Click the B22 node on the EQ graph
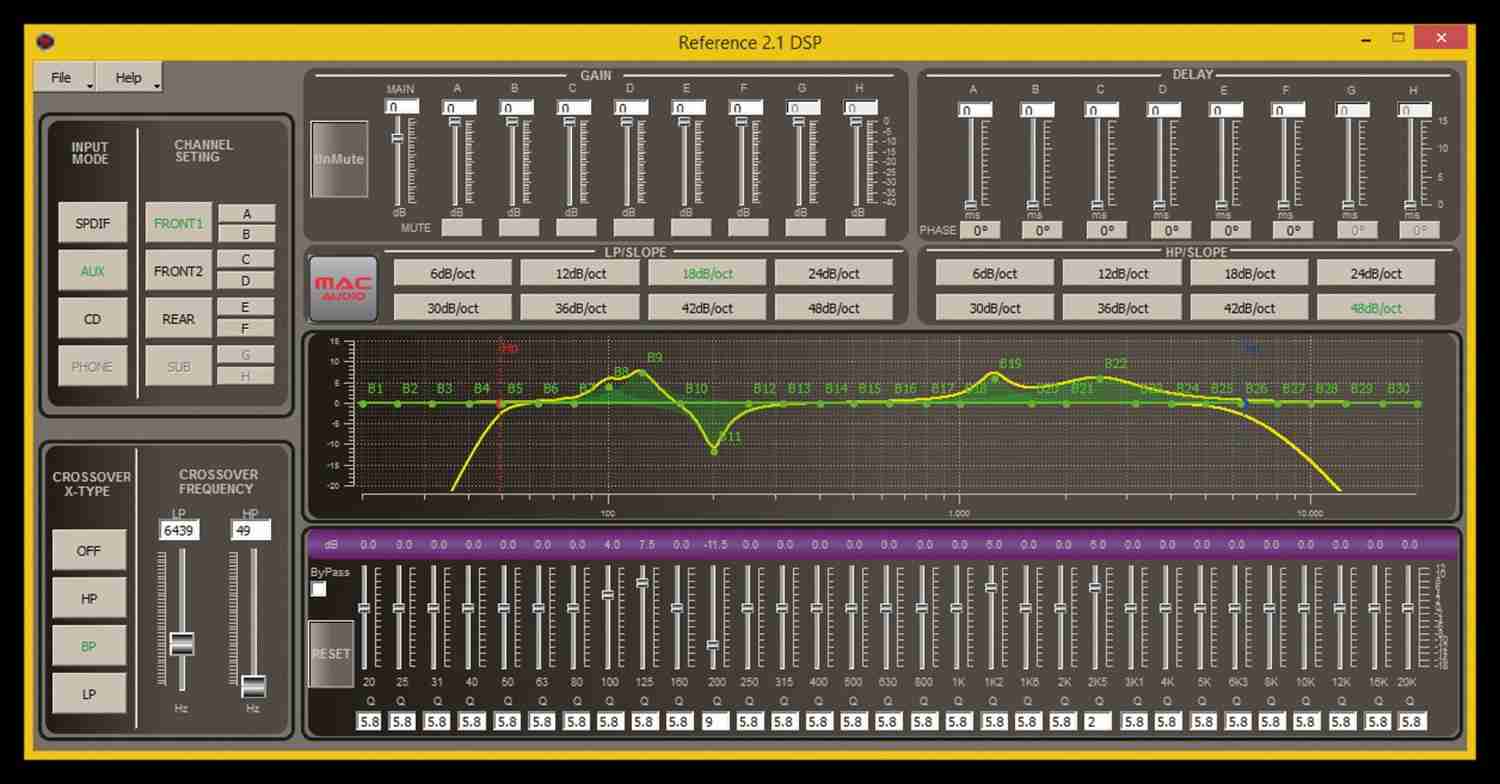Image resolution: width=1500 pixels, height=784 pixels. [x=1101, y=379]
